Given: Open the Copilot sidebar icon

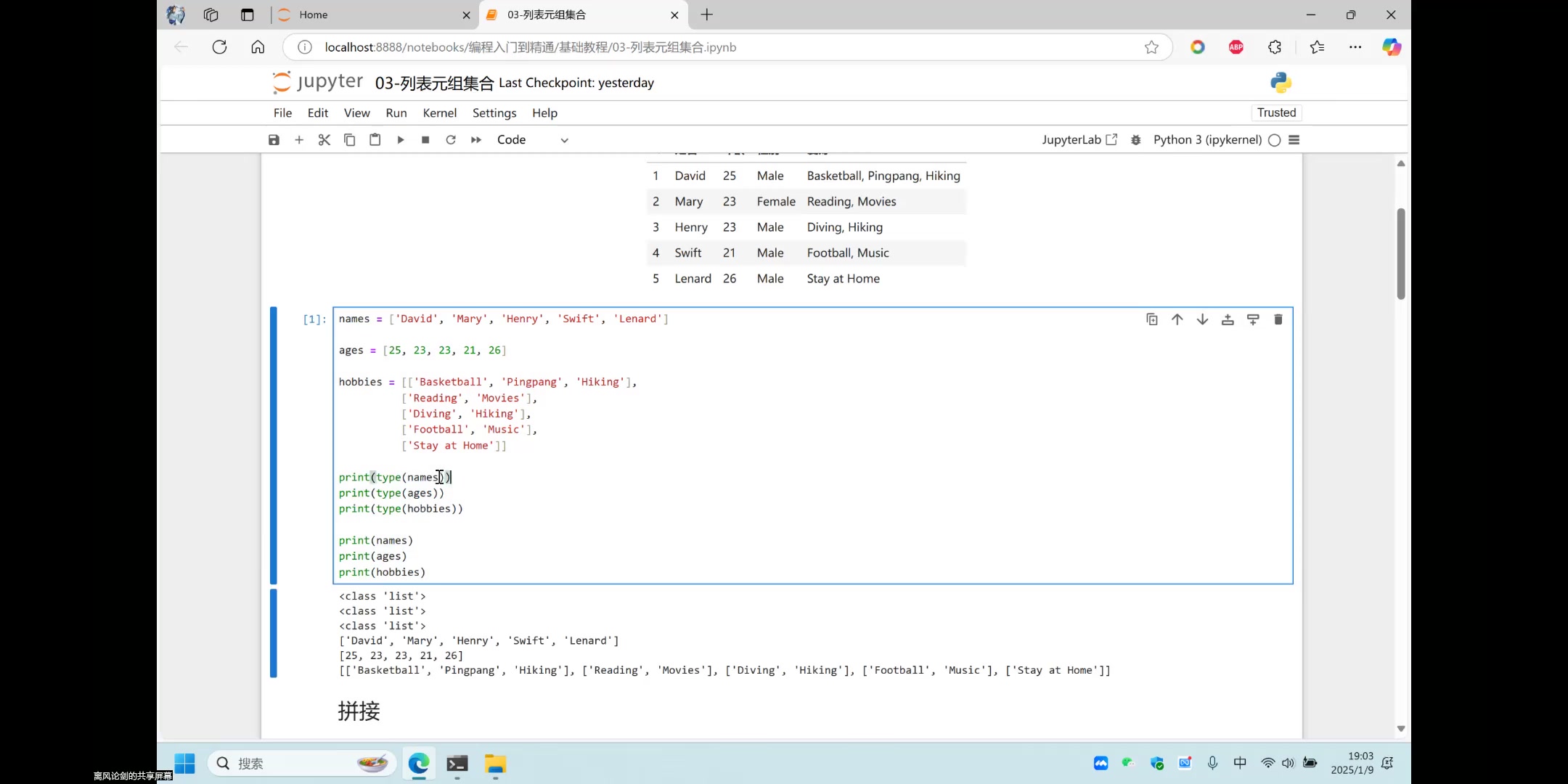Looking at the screenshot, I should 1392,47.
